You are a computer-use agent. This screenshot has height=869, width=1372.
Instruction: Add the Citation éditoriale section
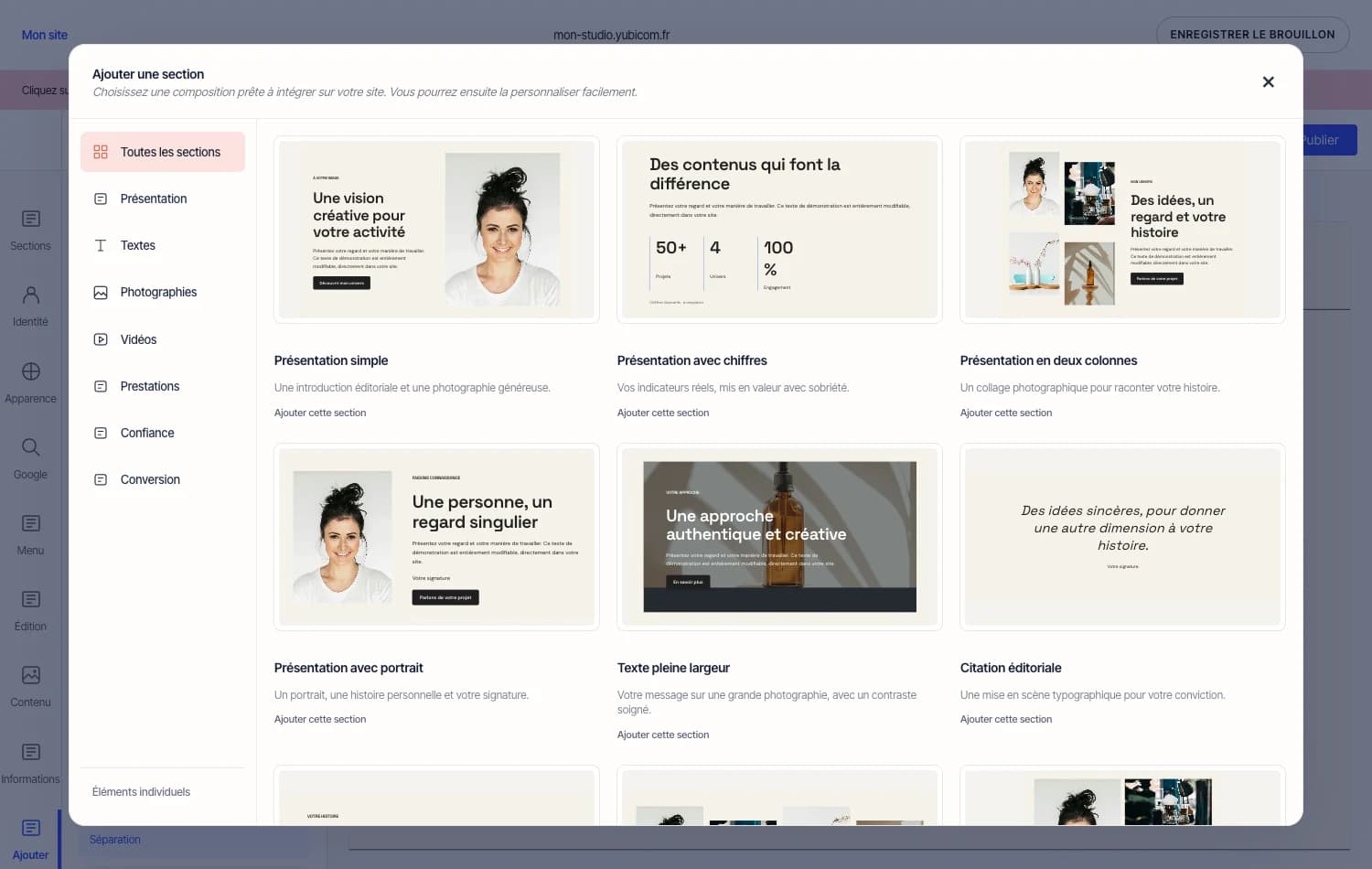(x=1006, y=720)
